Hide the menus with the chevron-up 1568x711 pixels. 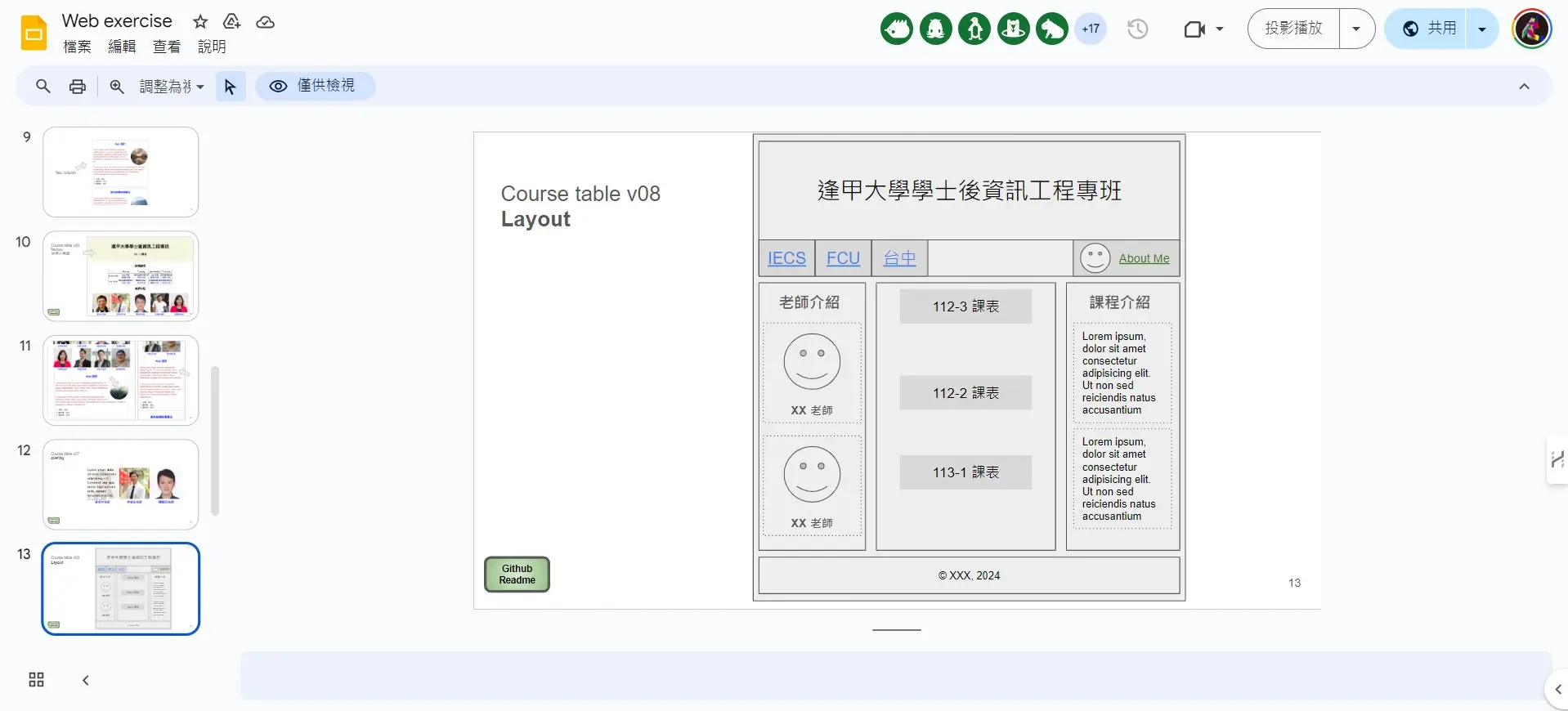(x=1524, y=87)
